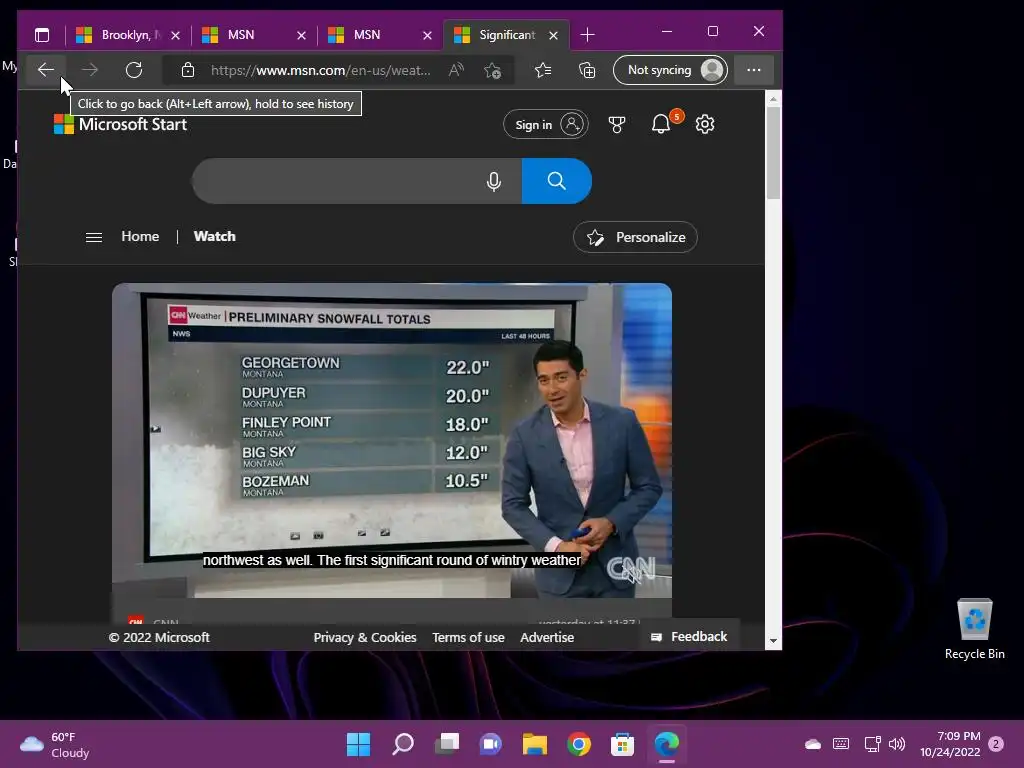Click the blue search magnifier button
Image resolution: width=1024 pixels, height=768 pixels.
pos(556,181)
